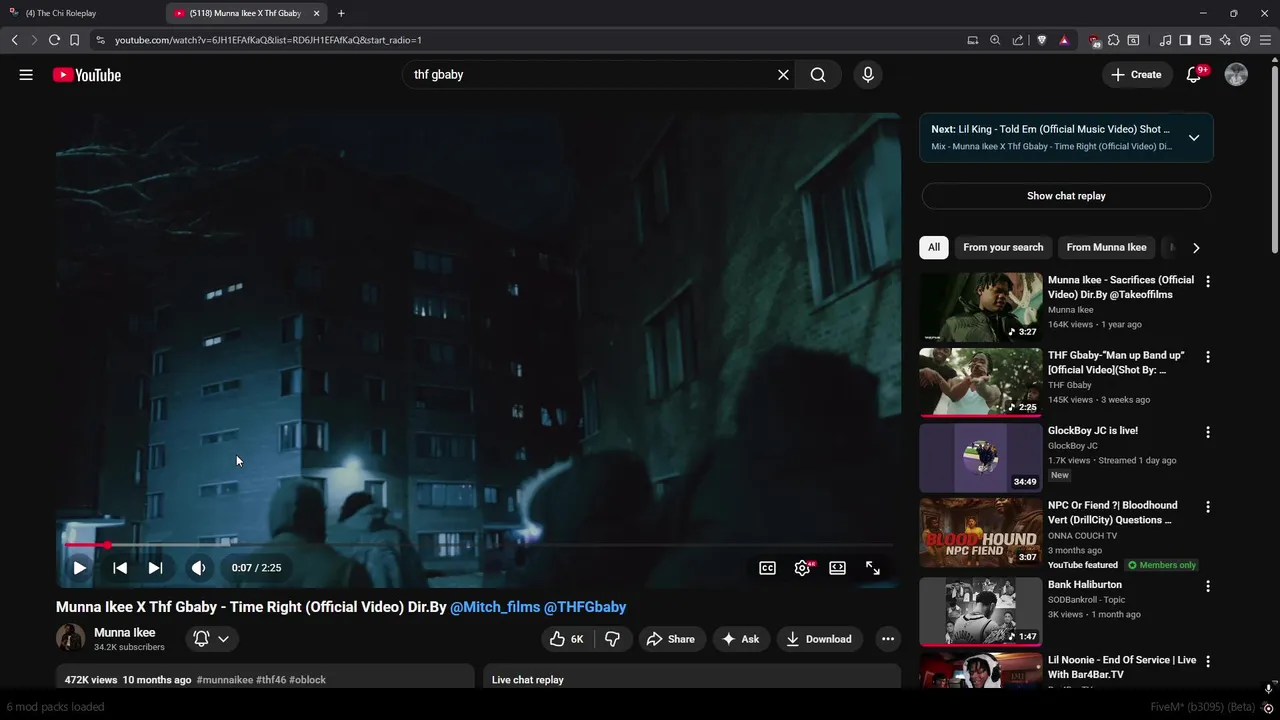Image resolution: width=1280 pixels, height=720 pixels.
Task: Open the extensions puzzle icon
Action: tap(1113, 40)
